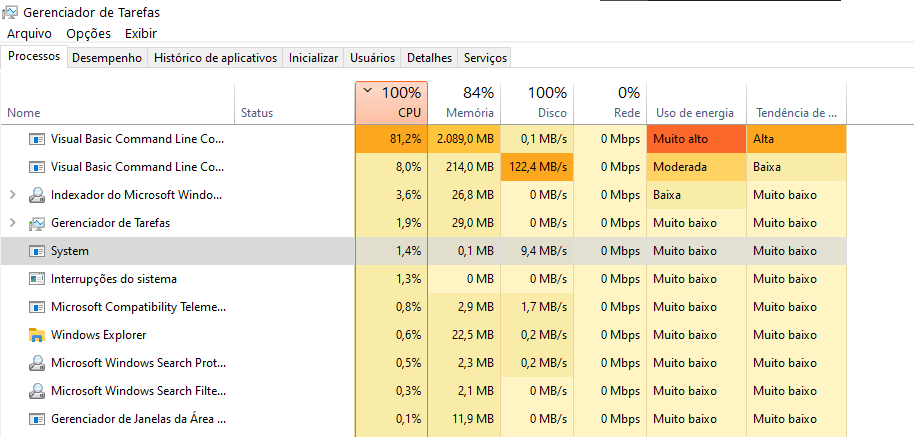Click the Moderada energy usage cell
This screenshot has height=437, width=914.
pos(697,167)
